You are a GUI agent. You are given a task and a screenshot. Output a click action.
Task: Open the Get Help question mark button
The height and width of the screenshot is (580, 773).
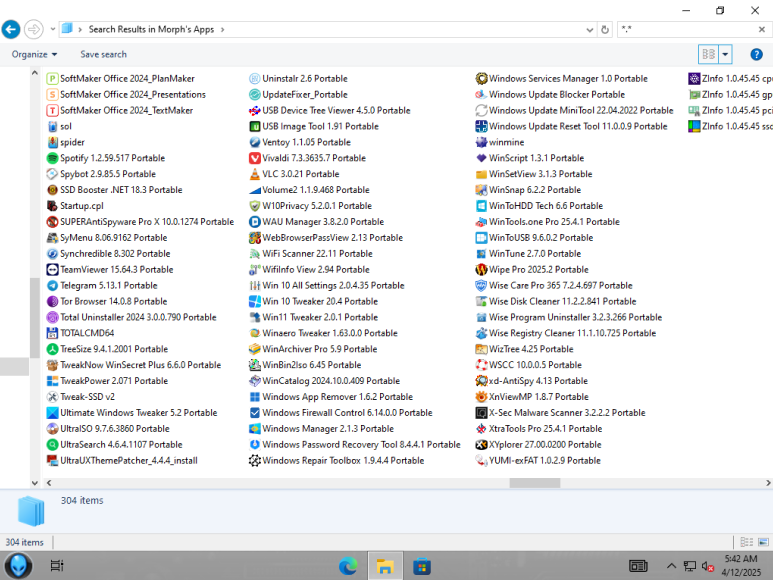756,54
